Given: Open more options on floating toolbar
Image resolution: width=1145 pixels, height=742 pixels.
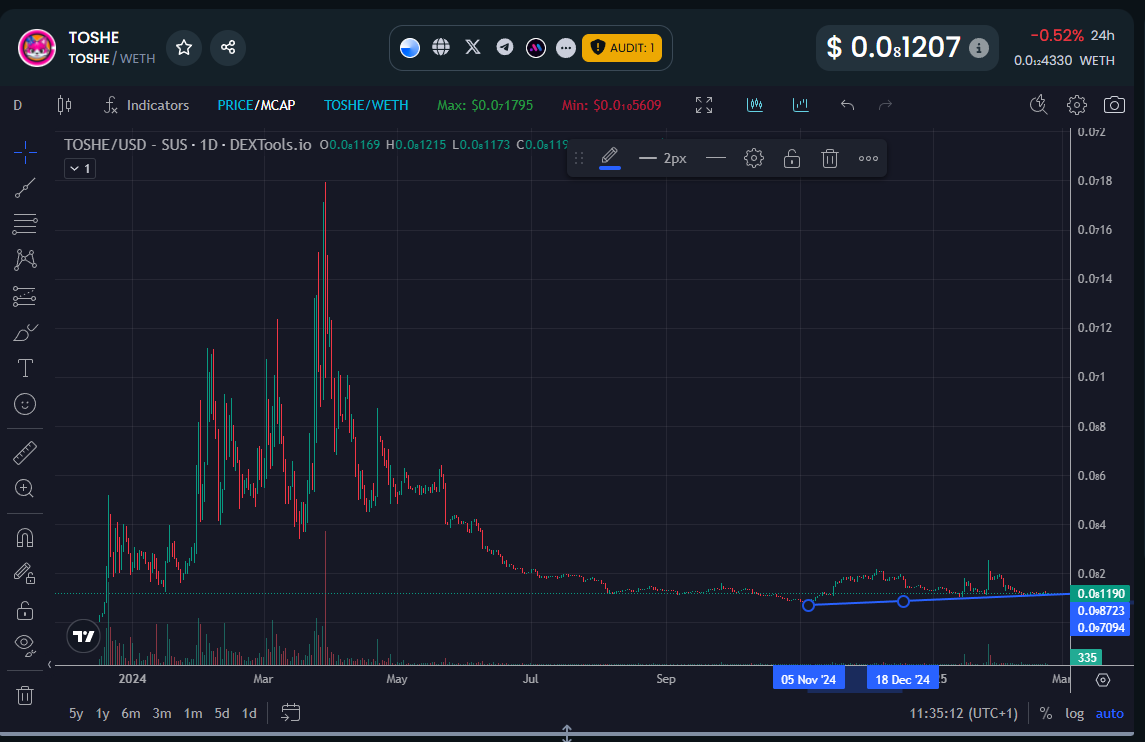Looking at the screenshot, I should pyautogui.click(x=868, y=158).
